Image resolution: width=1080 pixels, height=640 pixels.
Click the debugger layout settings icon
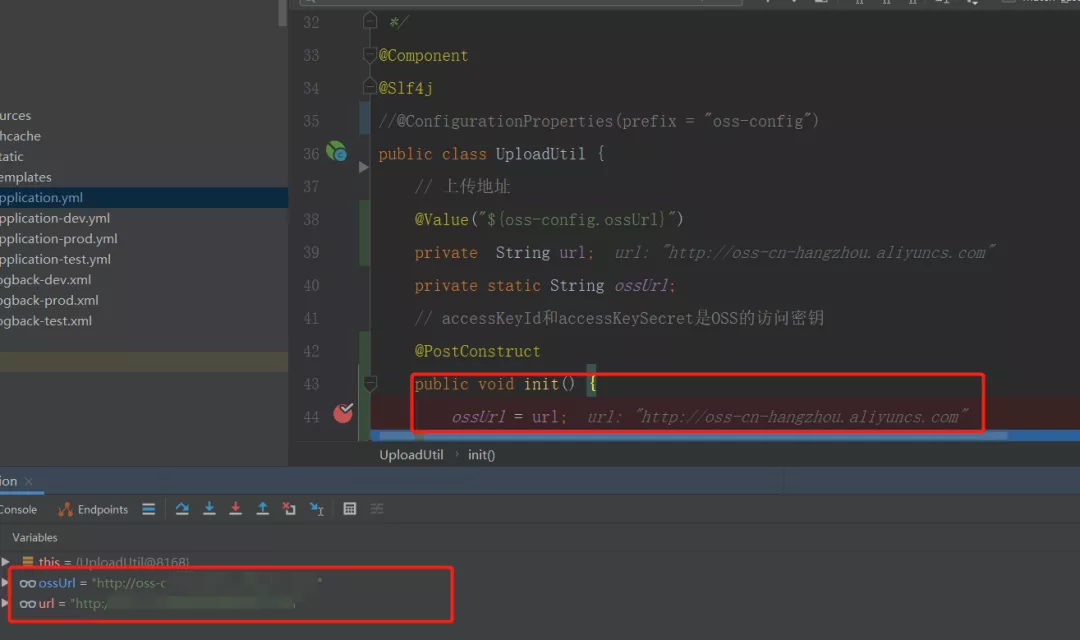click(149, 509)
